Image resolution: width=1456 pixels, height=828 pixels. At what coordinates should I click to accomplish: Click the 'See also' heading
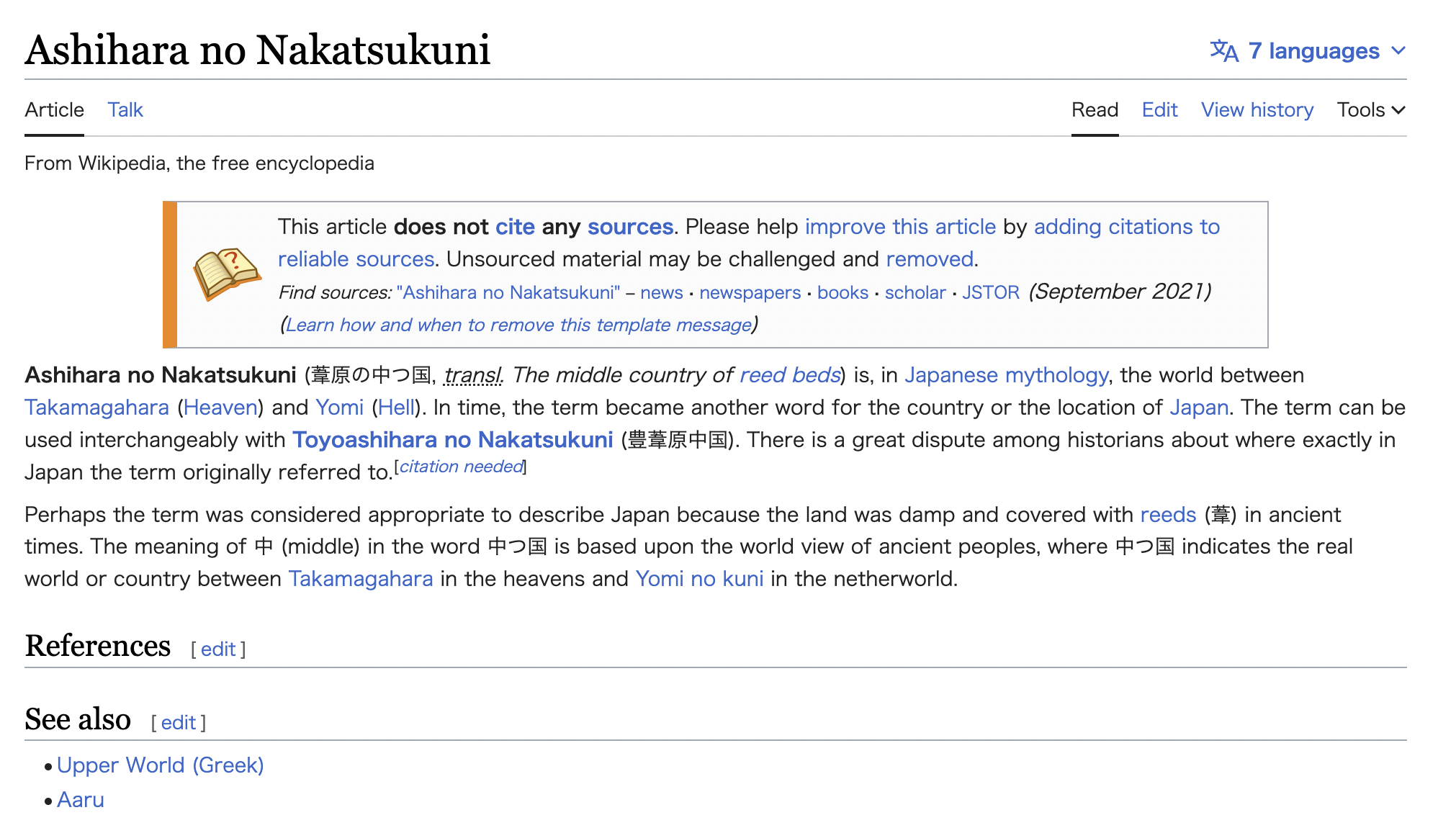[x=78, y=719]
